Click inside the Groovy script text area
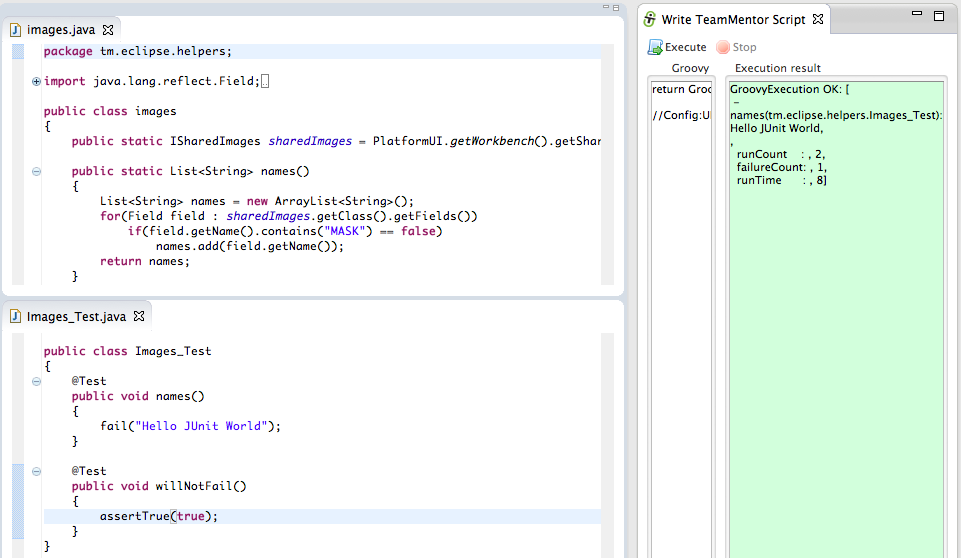 tap(681, 300)
